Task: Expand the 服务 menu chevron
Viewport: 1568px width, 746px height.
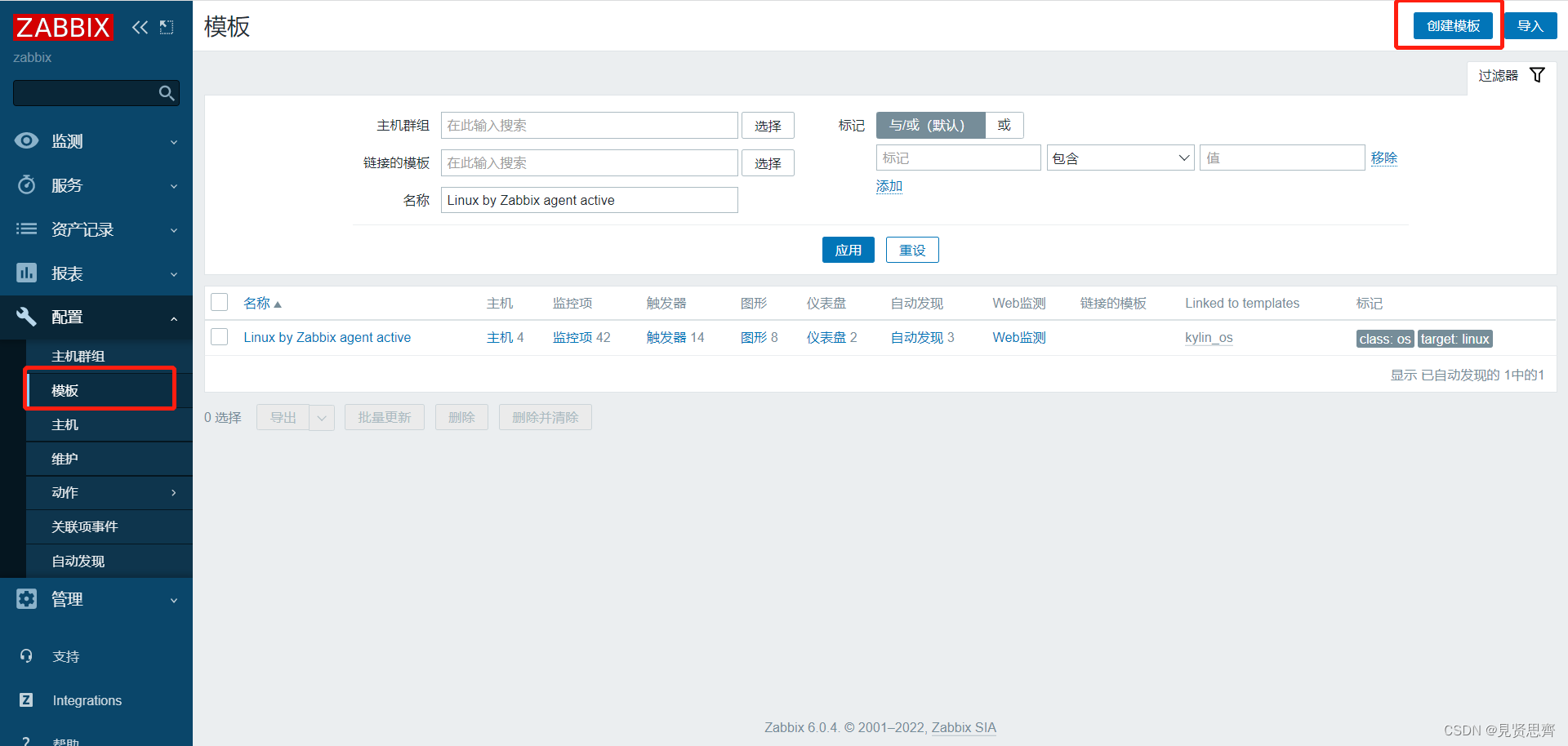Action: (x=174, y=186)
